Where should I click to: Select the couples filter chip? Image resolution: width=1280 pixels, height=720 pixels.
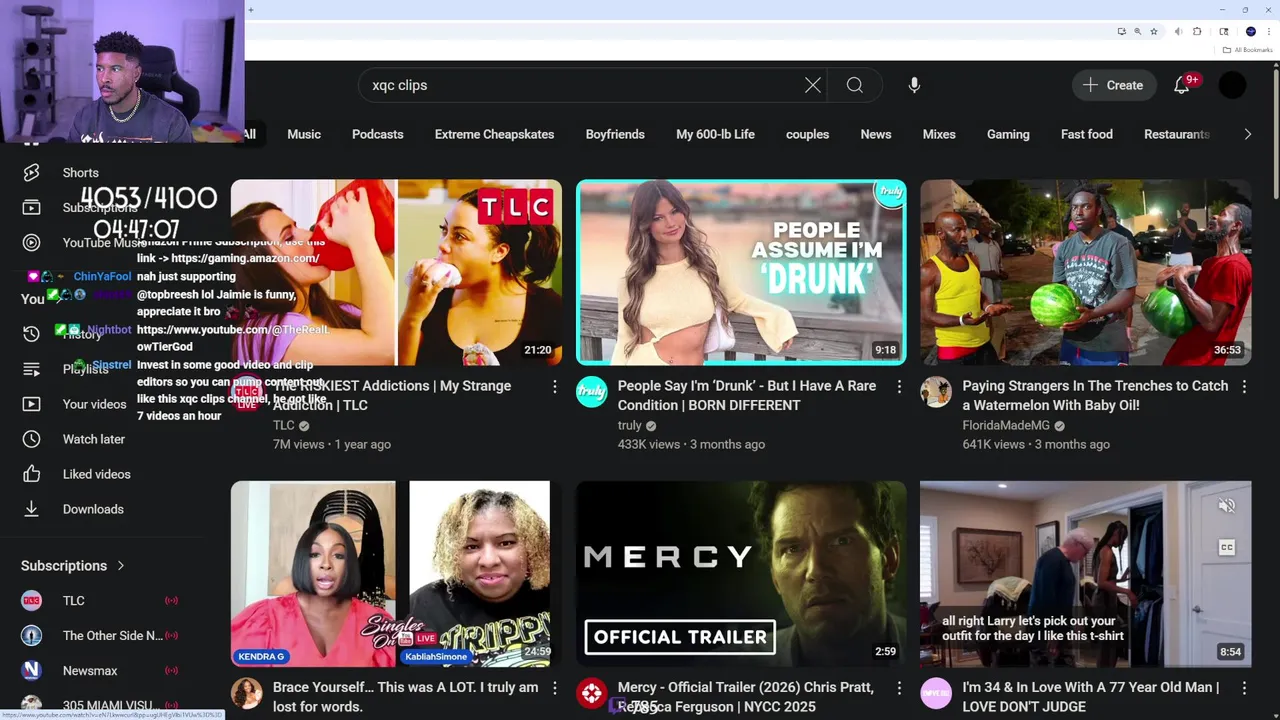click(x=807, y=134)
